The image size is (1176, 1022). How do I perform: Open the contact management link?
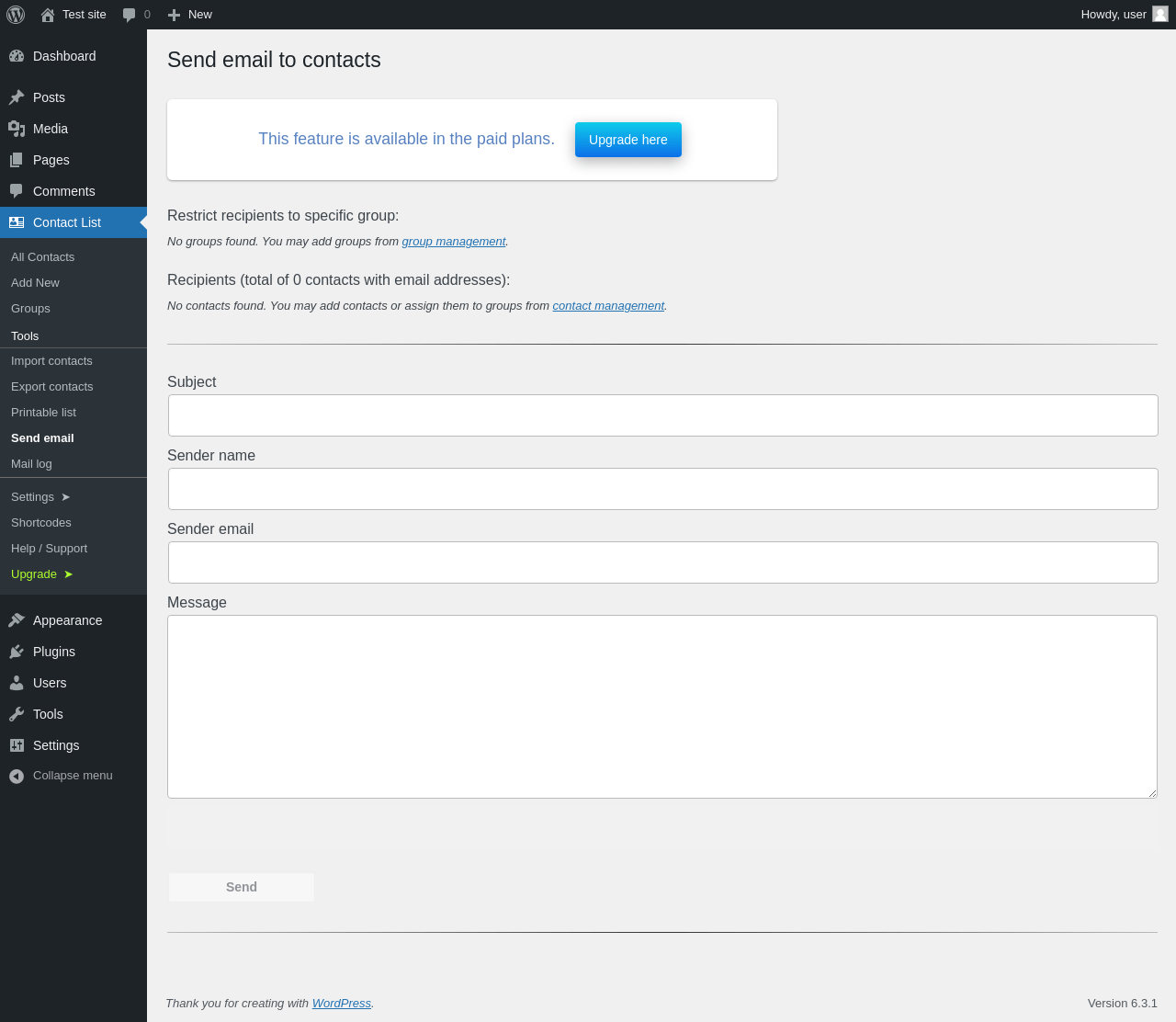click(x=608, y=306)
